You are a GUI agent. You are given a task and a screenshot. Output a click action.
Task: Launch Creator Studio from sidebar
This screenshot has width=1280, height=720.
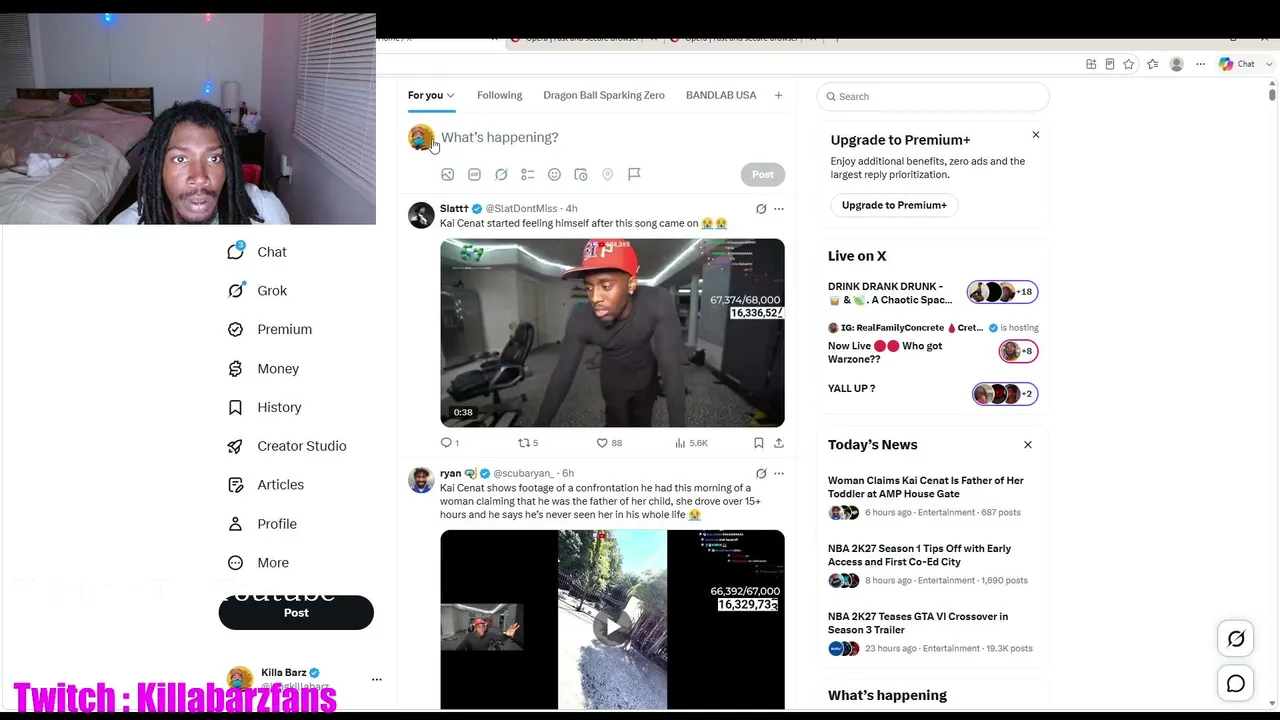(287, 446)
